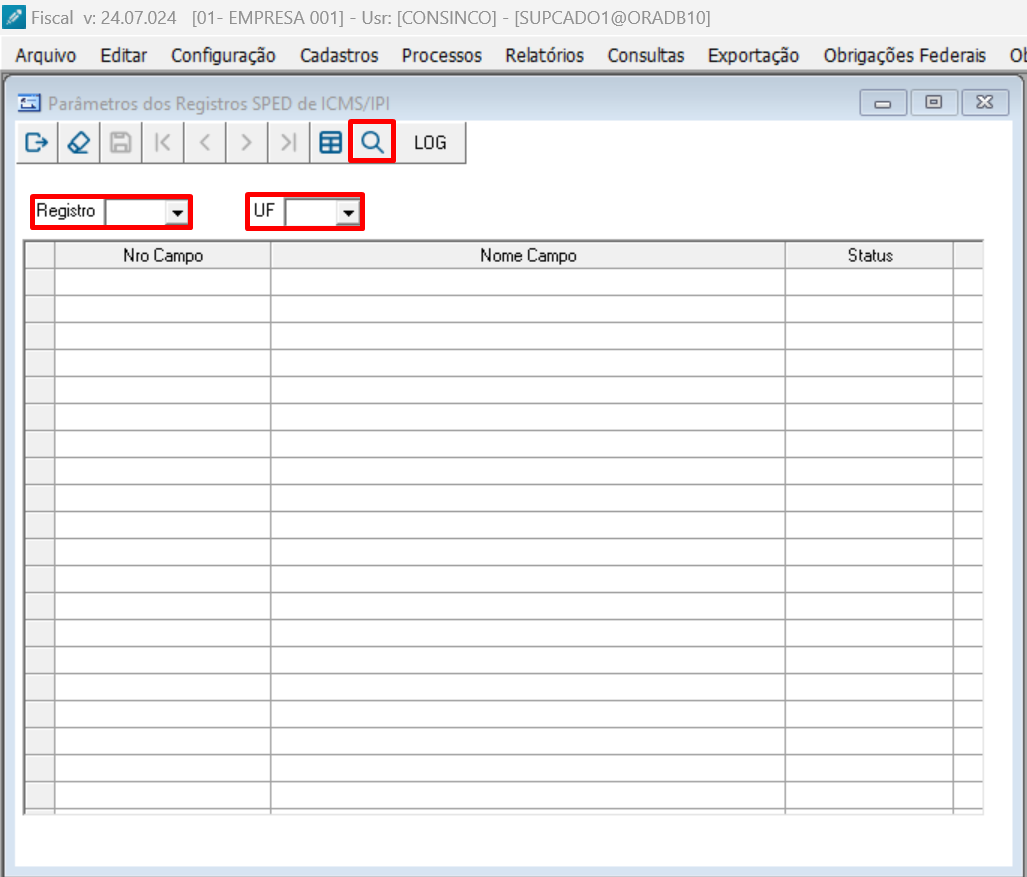Click inside the Registro combo field
The height and width of the screenshot is (877, 1027).
(x=136, y=212)
